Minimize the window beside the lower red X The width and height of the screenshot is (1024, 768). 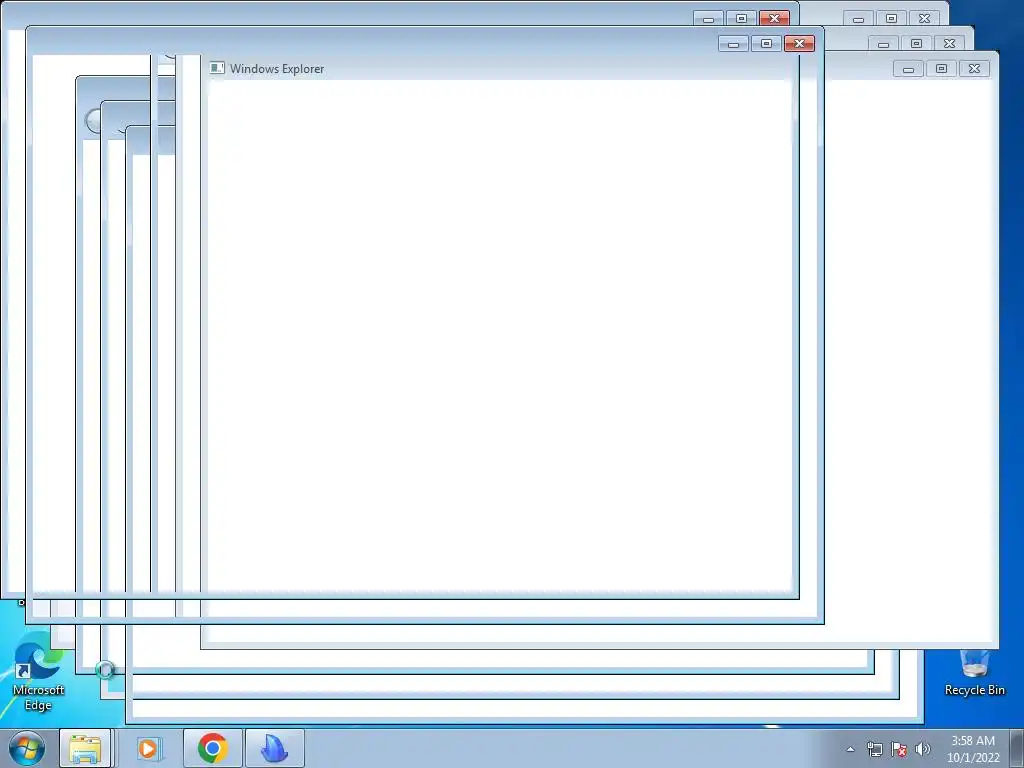coord(733,43)
